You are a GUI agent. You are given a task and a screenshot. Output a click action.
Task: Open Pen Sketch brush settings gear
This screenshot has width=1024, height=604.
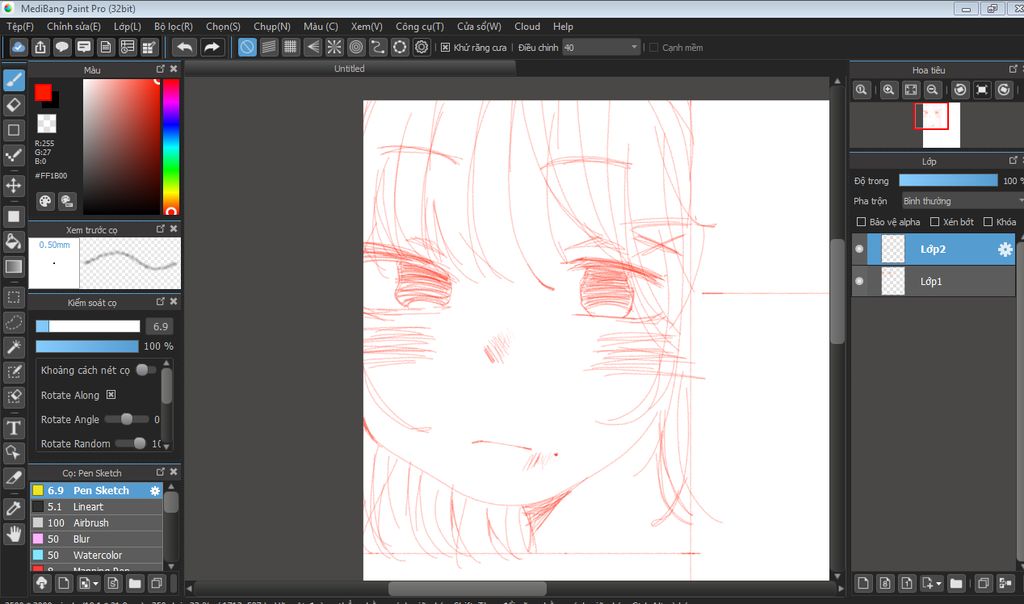click(155, 490)
